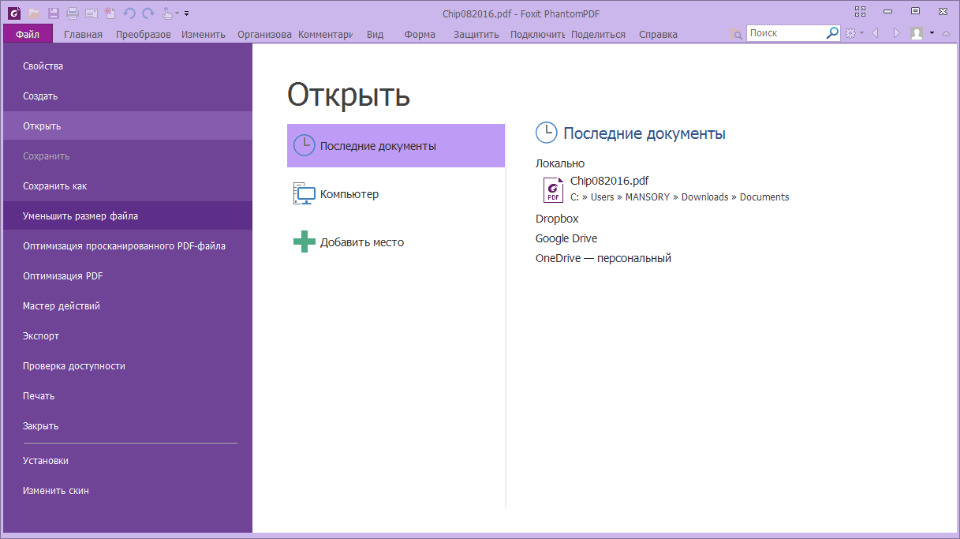Click the Foxit PhantomPDF logo icon
Image resolution: width=960 pixels, height=539 pixels.
point(13,13)
